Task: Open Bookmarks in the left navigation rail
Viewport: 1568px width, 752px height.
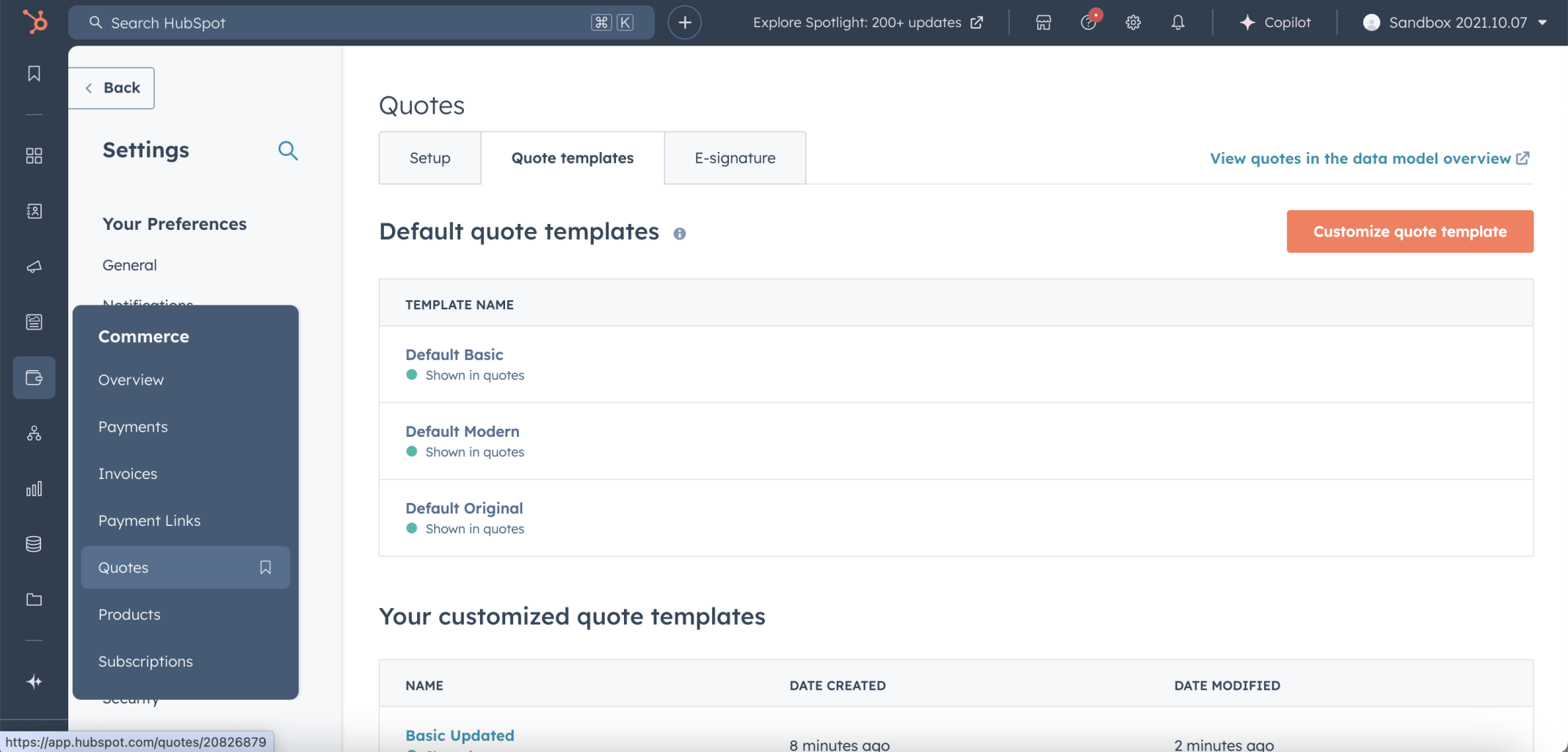Action: (34, 73)
